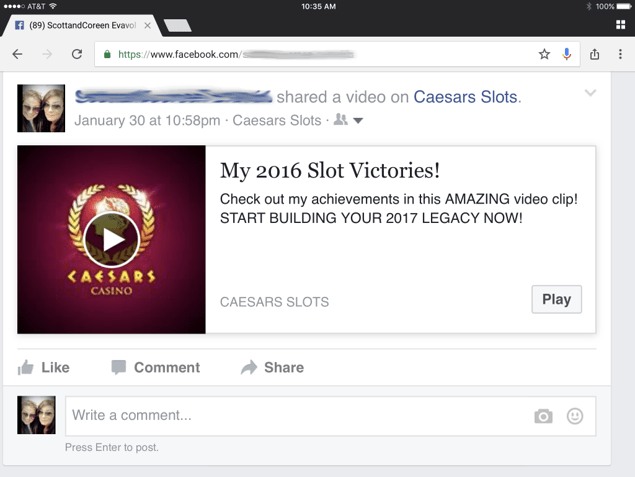The height and width of the screenshot is (477, 635).
Task: Open the Caesars Slots link in header
Action: coord(465,97)
